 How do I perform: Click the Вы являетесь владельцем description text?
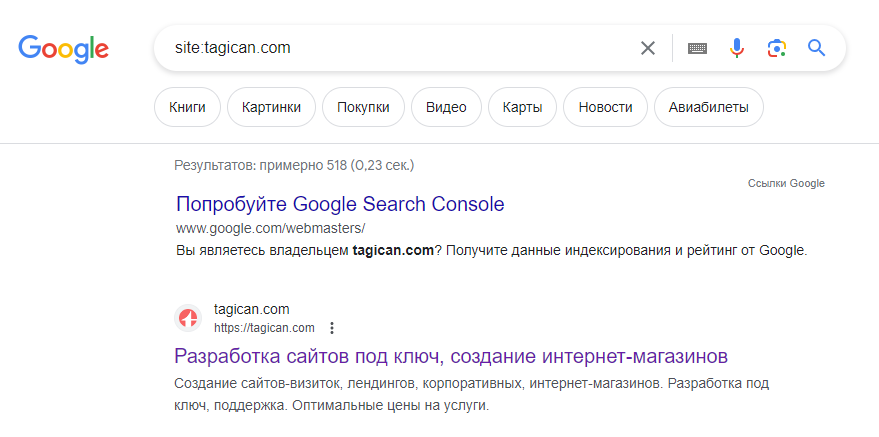click(492, 250)
